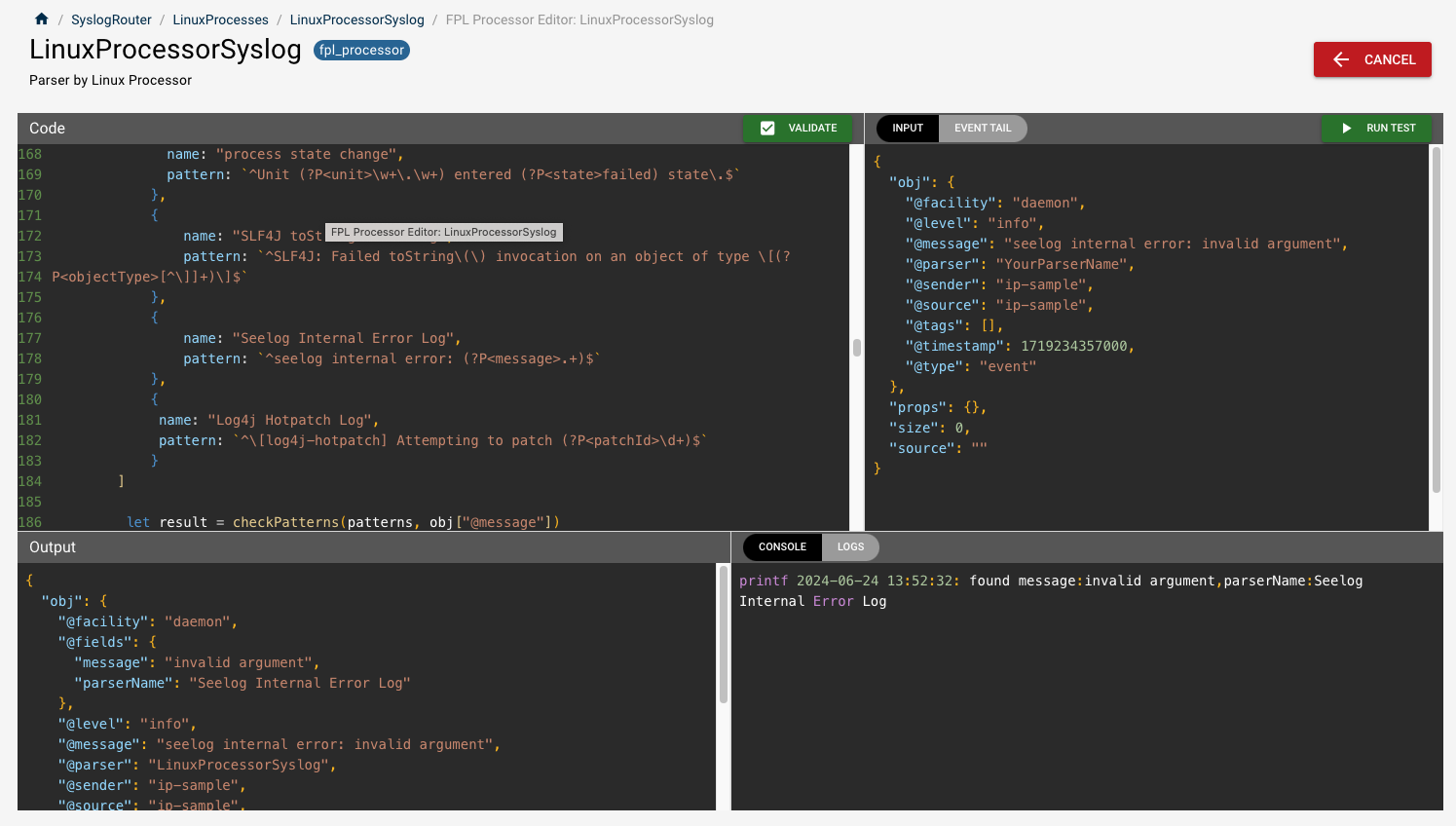1456x826 pixels.
Task: Click the input panel vertical scrollbar
Action: [x=1436, y=319]
